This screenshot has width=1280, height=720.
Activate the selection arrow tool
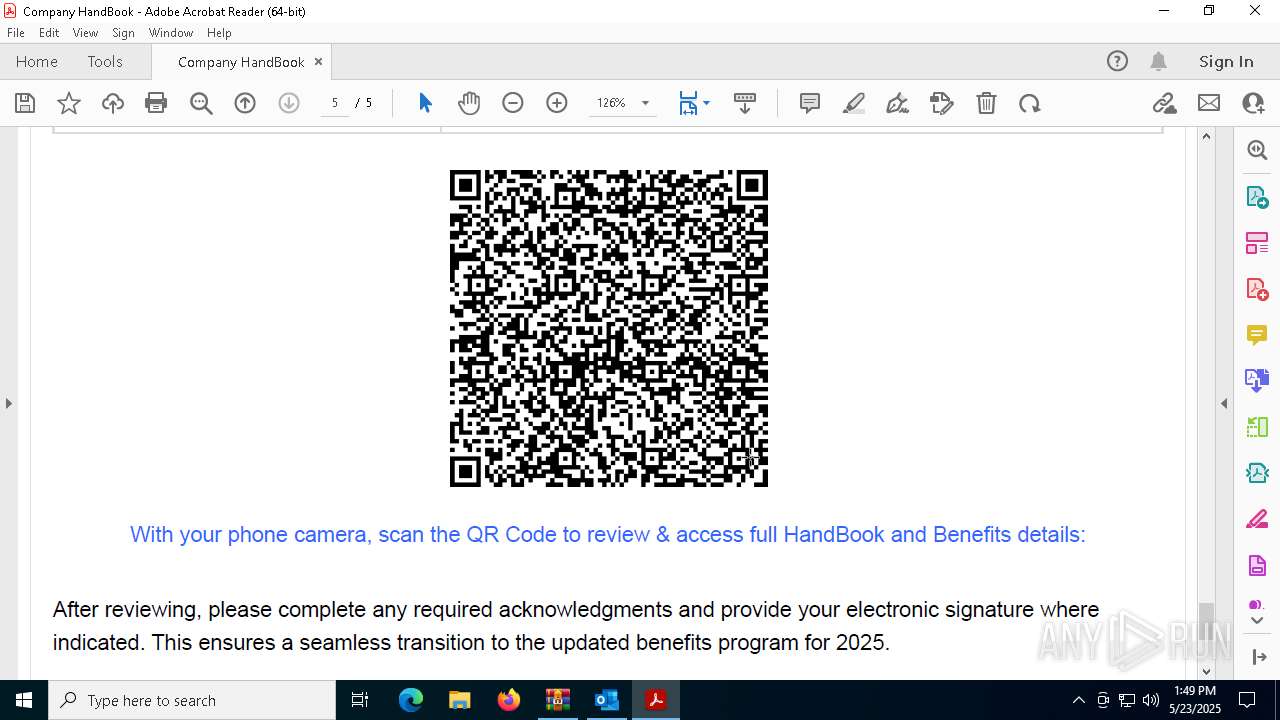coord(425,103)
